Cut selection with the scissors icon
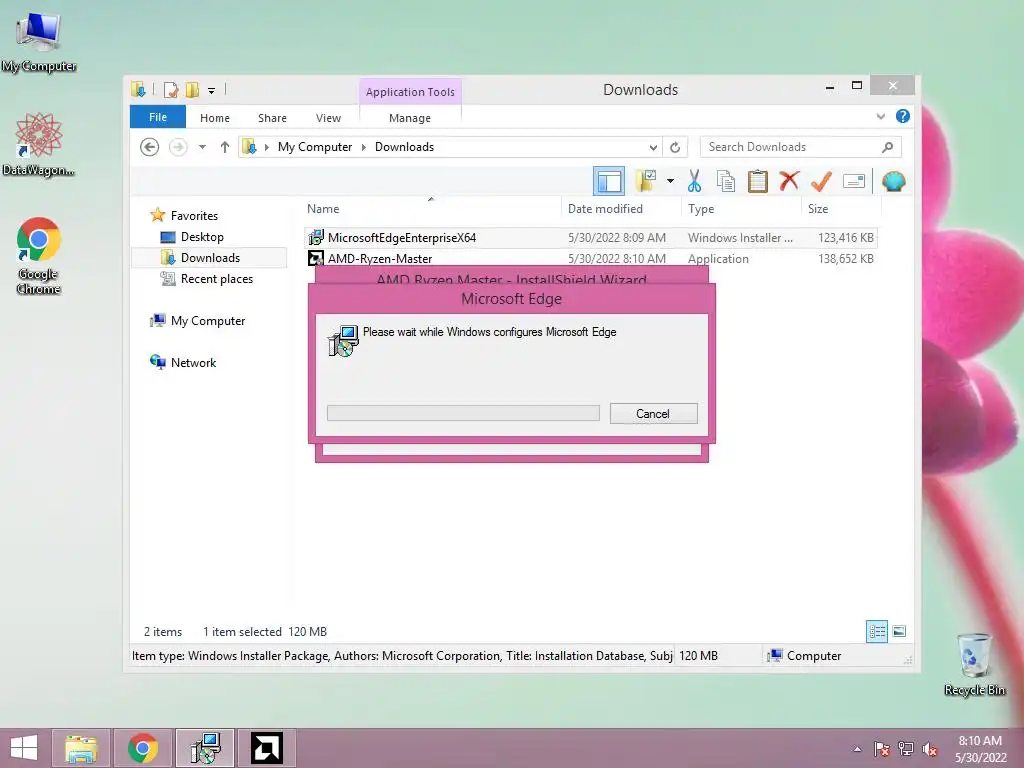Image resolution: width=1024 pixels, height=768 pixels. [x=694, y=181]
